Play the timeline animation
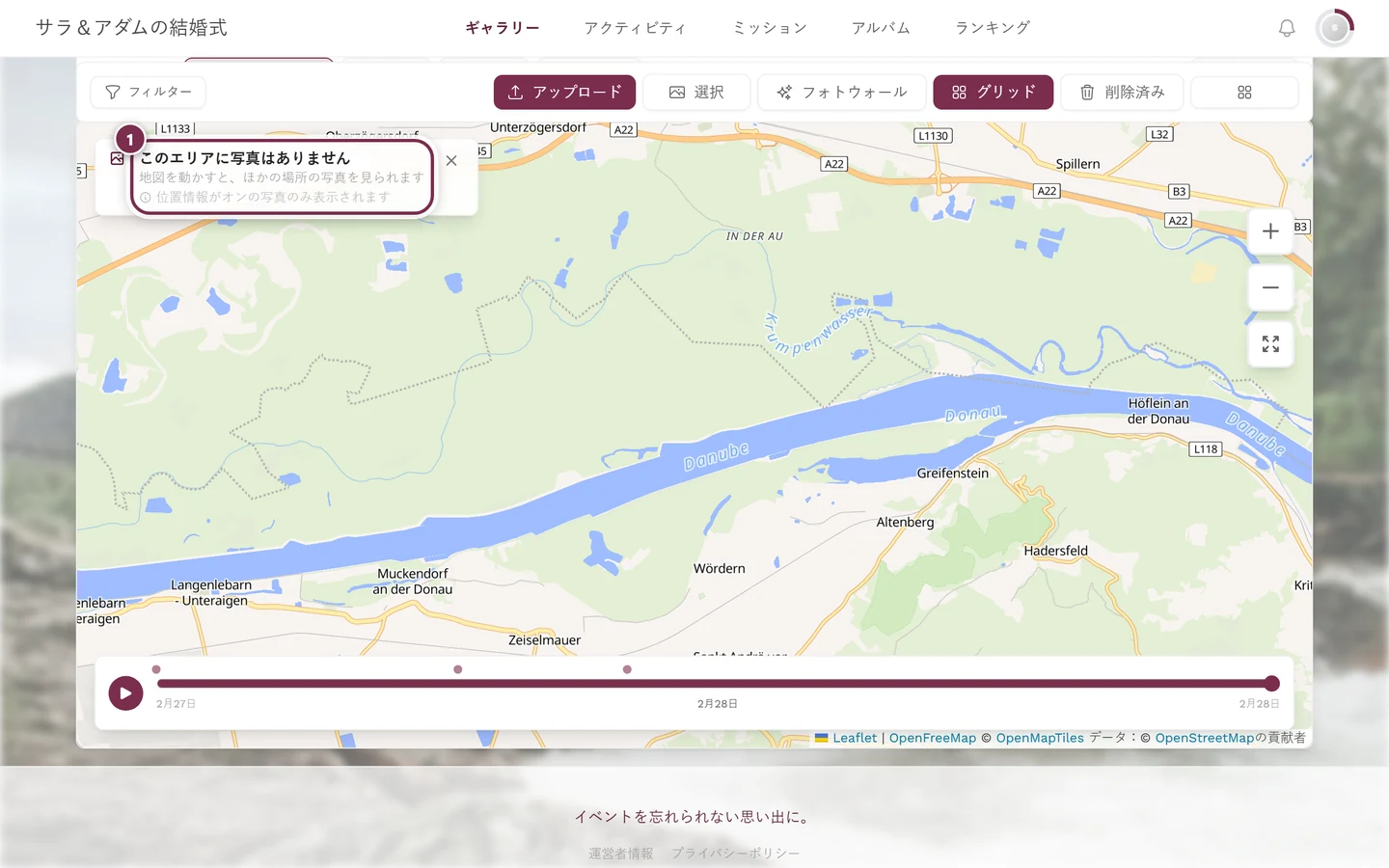The width and height of the screenshot is (1389, 868). pyautogui.click(x=125, y=692)
